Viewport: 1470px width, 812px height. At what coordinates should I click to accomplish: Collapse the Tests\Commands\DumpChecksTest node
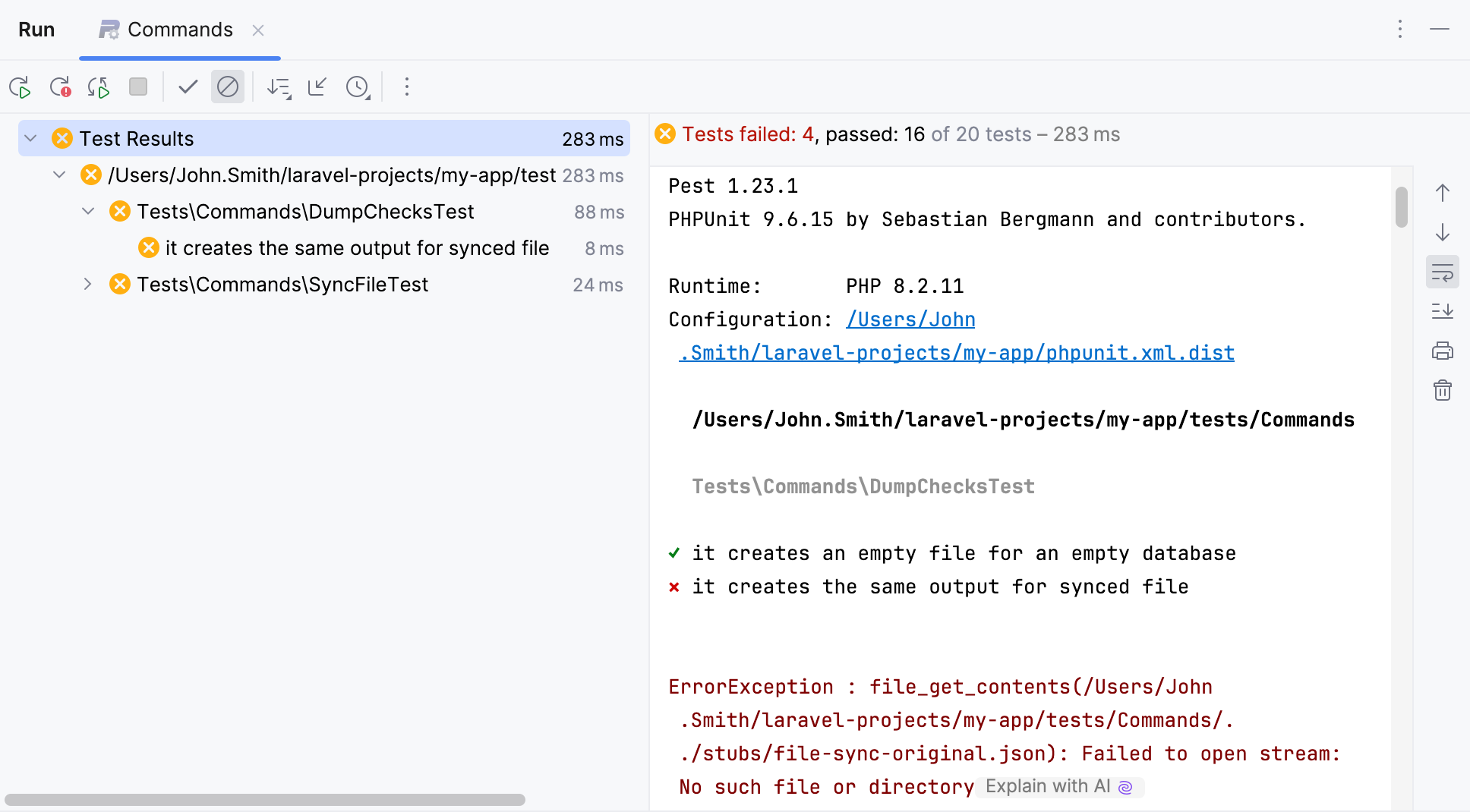click(x=88, y=212)
